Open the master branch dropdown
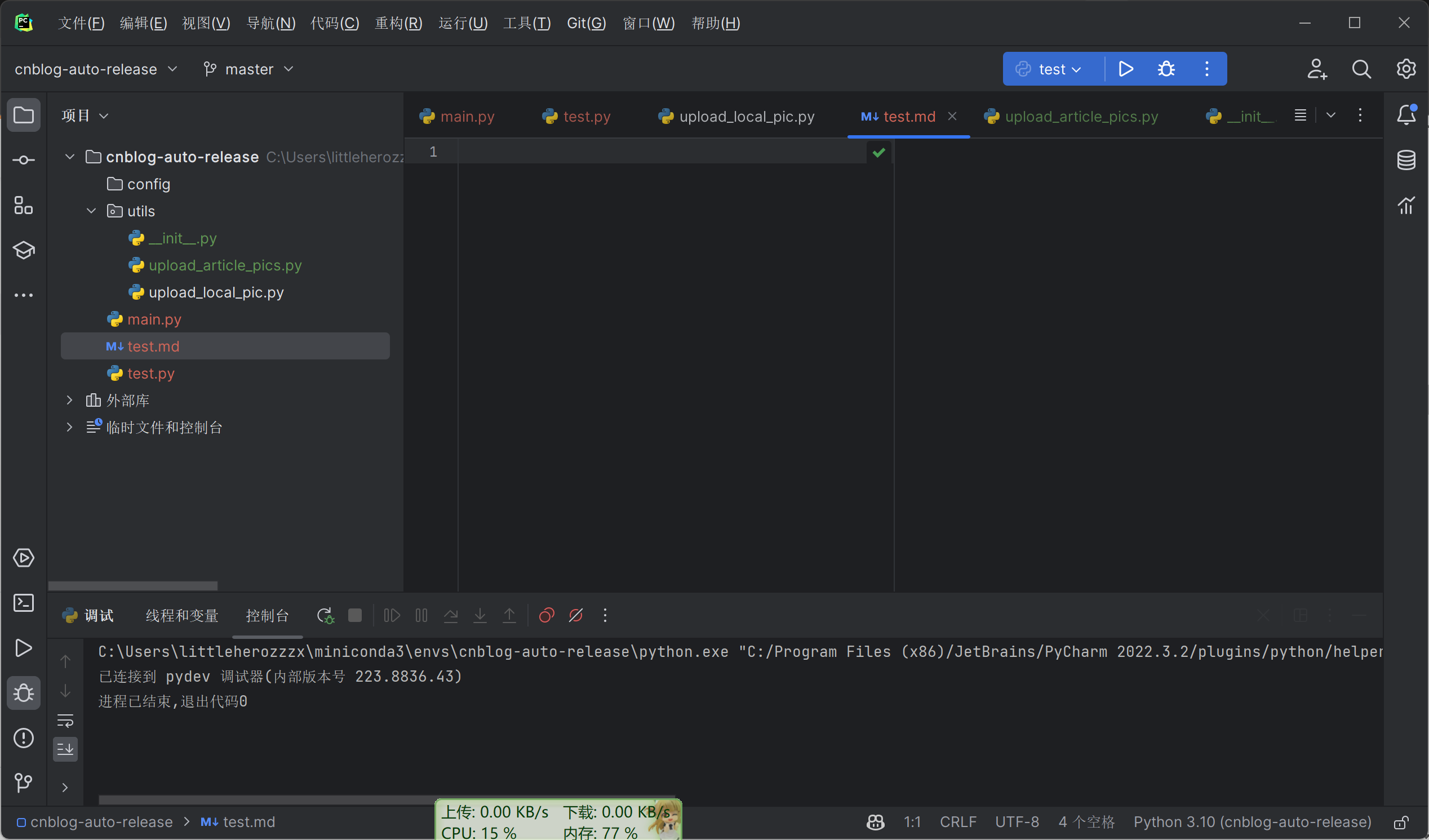 click(248, 69)
